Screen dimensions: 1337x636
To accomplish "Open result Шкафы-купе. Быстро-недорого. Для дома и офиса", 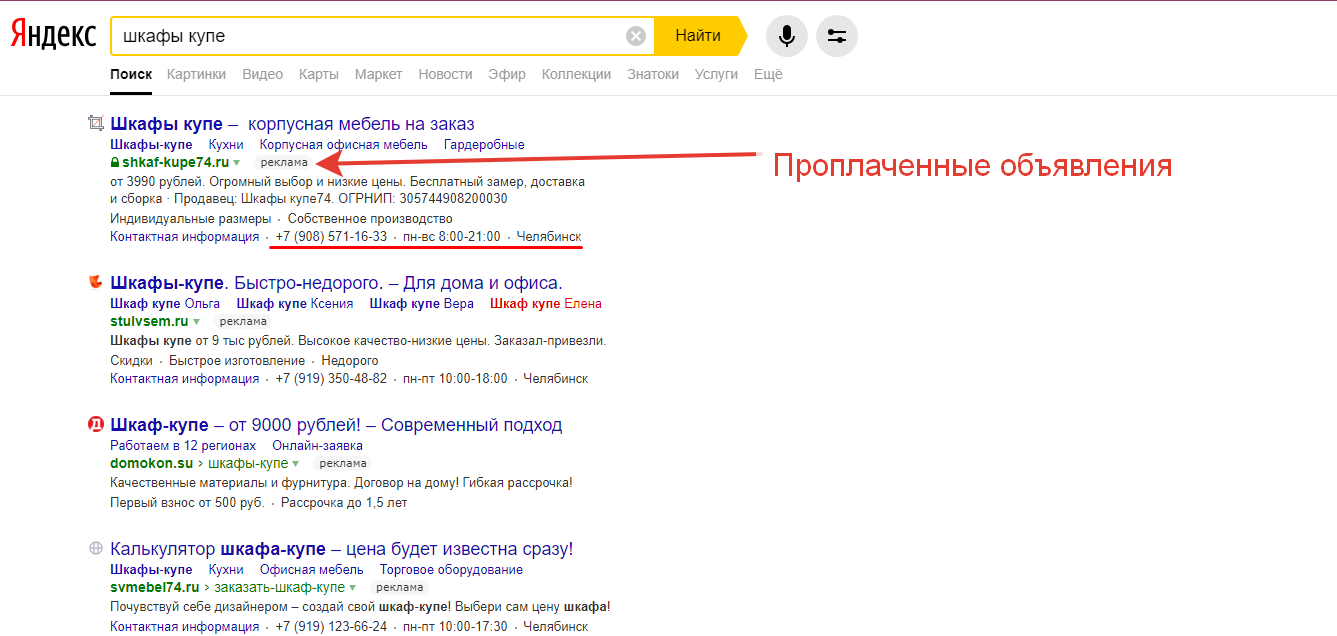I will [336, 283].
